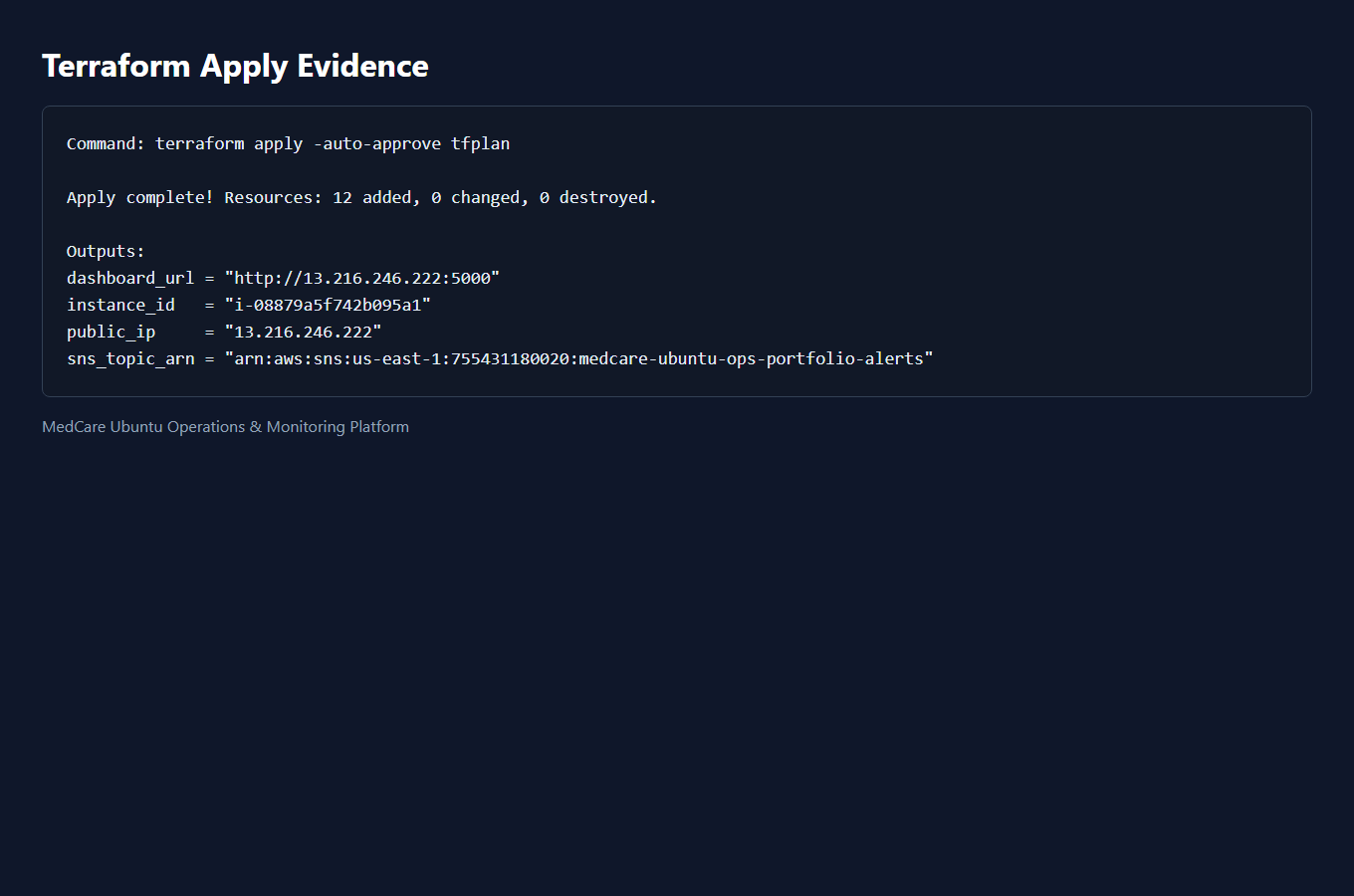Click the Outputs: label

pyautogui.click(x=106, y=251)
